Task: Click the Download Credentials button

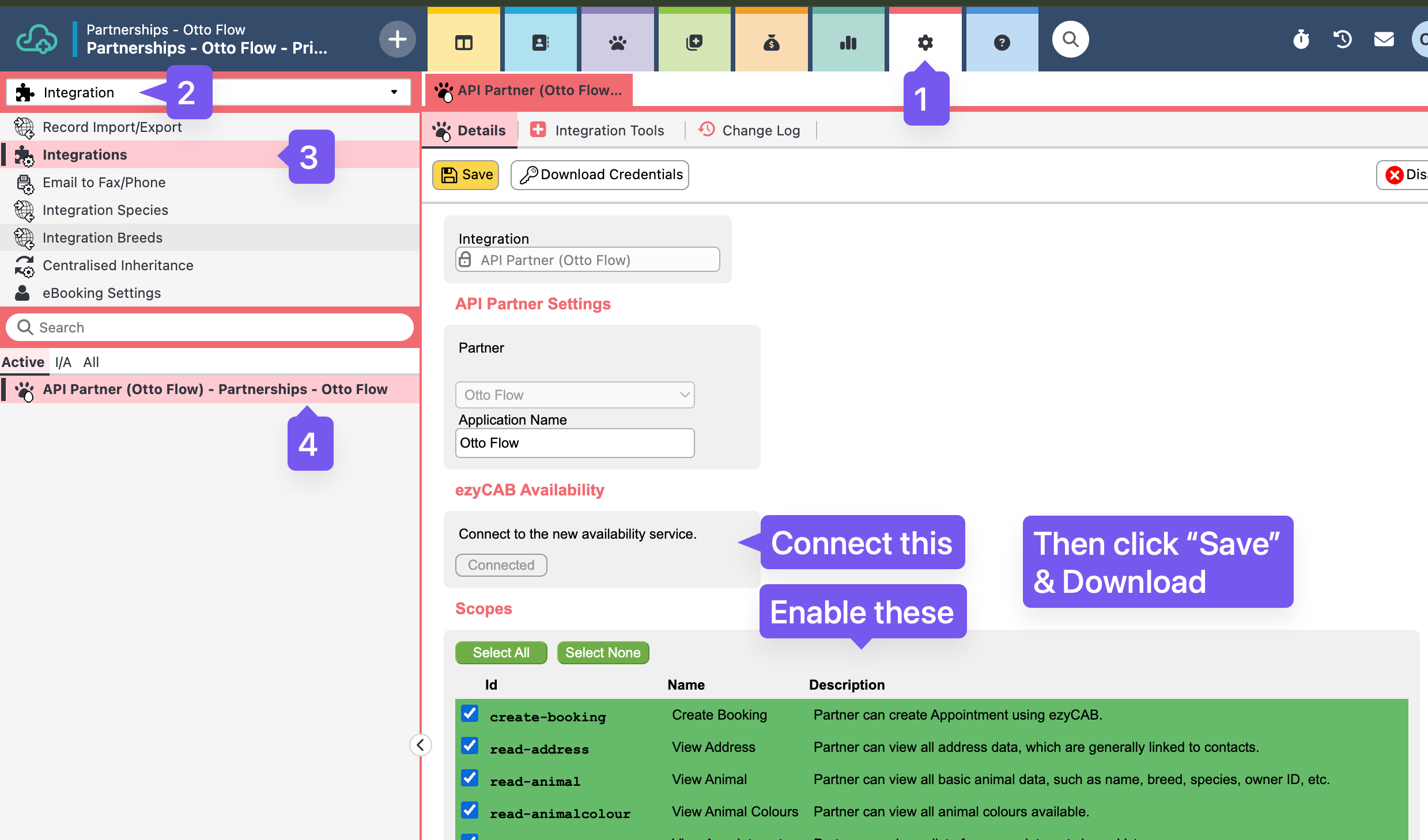Action: click(599, 175)
